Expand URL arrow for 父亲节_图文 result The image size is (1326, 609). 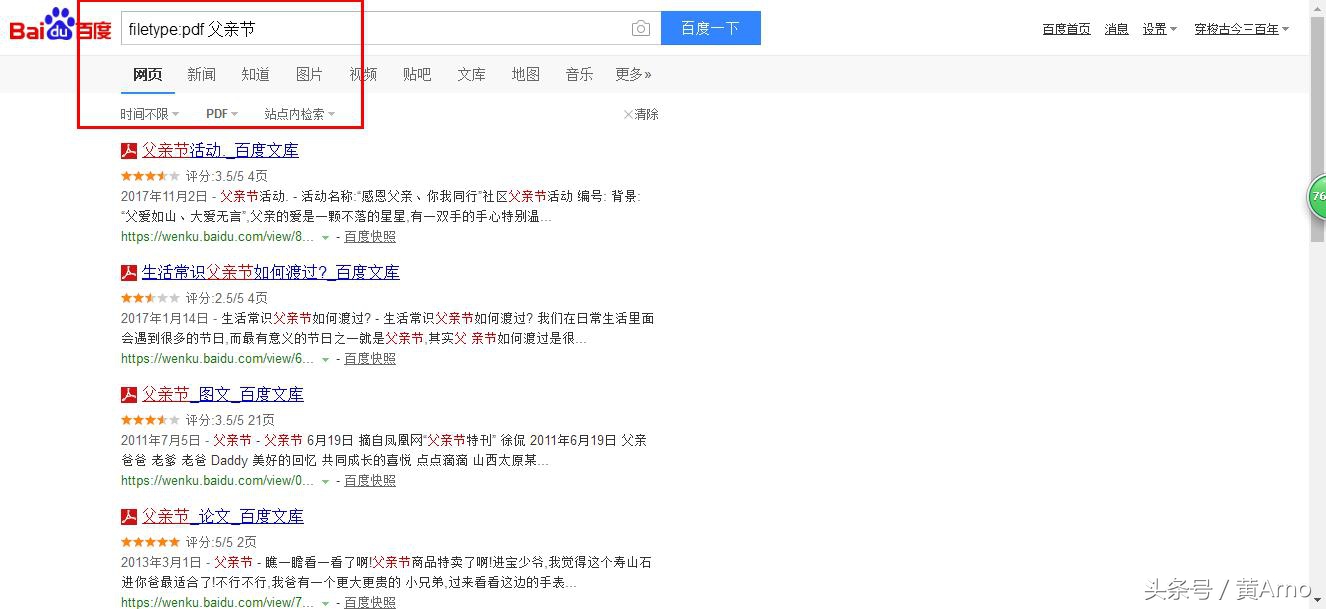(x=325, y=482)
